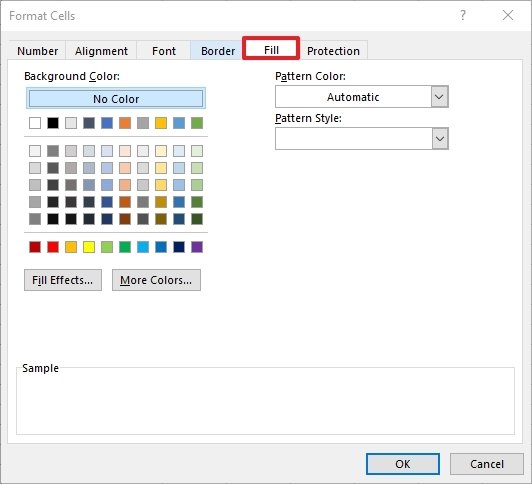Choose the green theme swatch in top row
The image size is (532, 484).
(x=197, y=123)
